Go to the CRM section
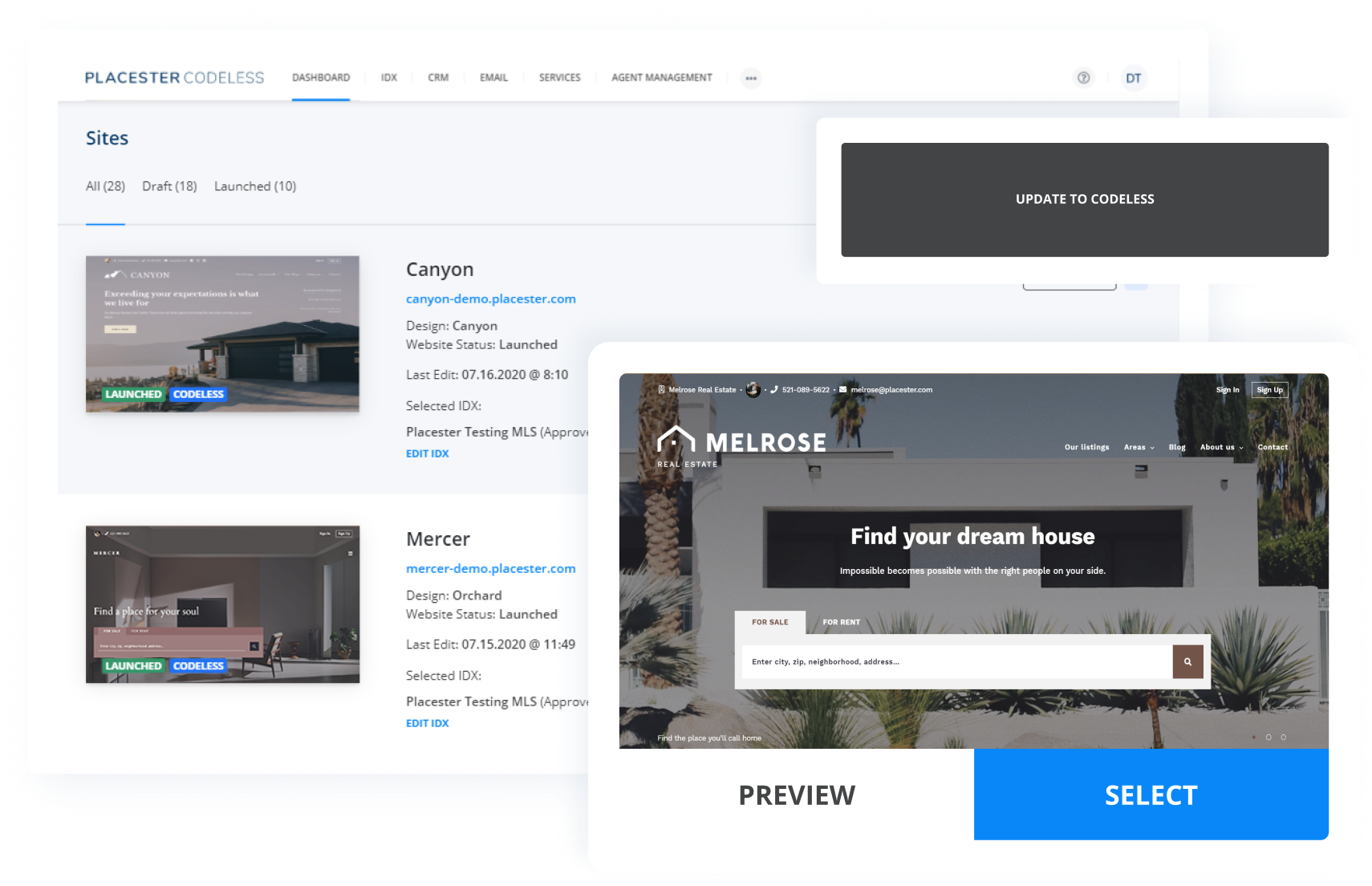This screenshot has width=1372, height=886. (438, 78)
